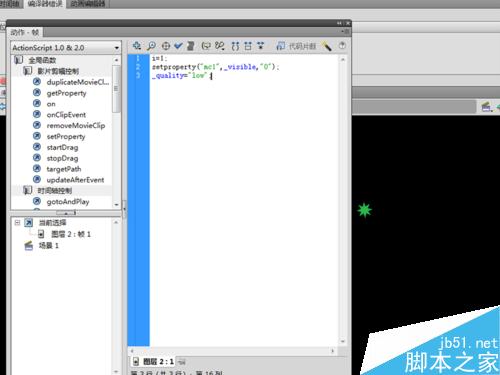500x375 pixels.
Task: Click the actions toolbox vertical scrollbar thumb
Action: point(116,89)
